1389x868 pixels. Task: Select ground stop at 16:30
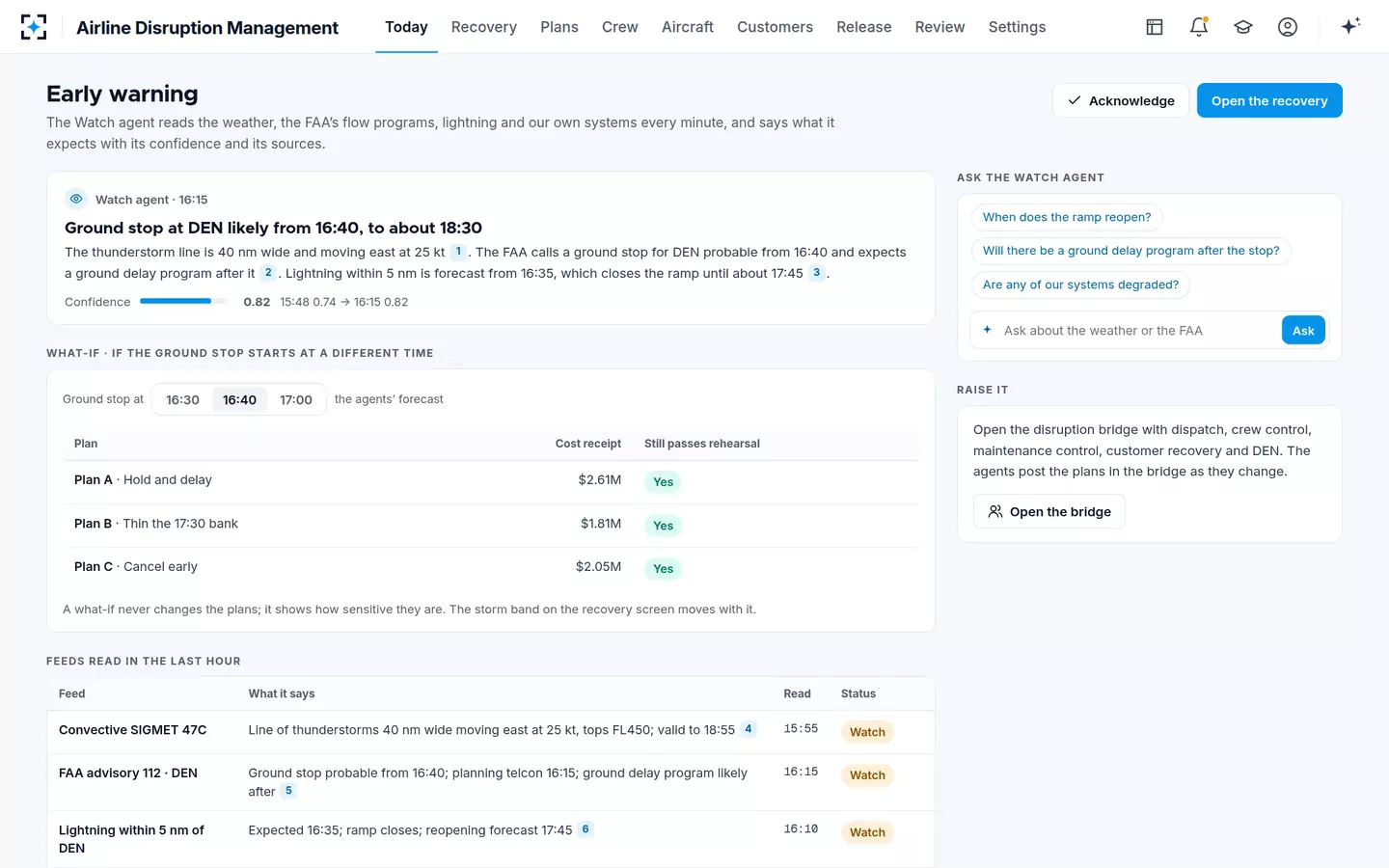tap(182, 400)
